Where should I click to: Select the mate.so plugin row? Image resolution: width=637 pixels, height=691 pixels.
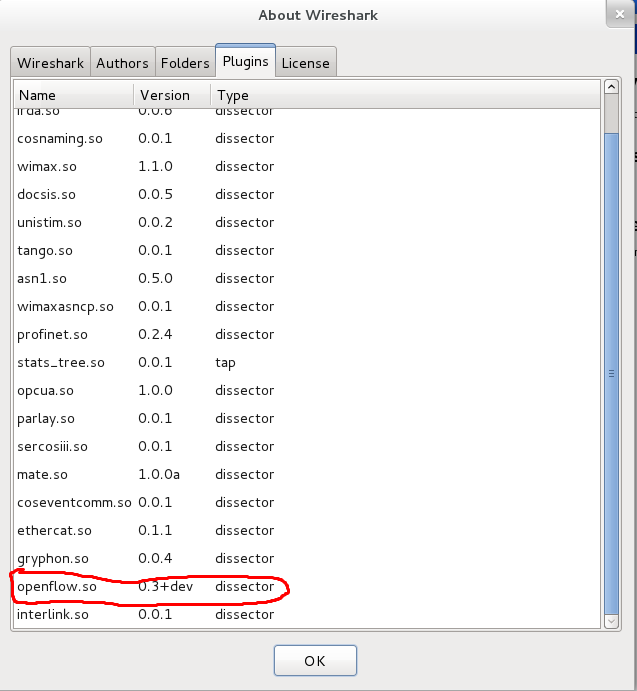tap(307, 474)
